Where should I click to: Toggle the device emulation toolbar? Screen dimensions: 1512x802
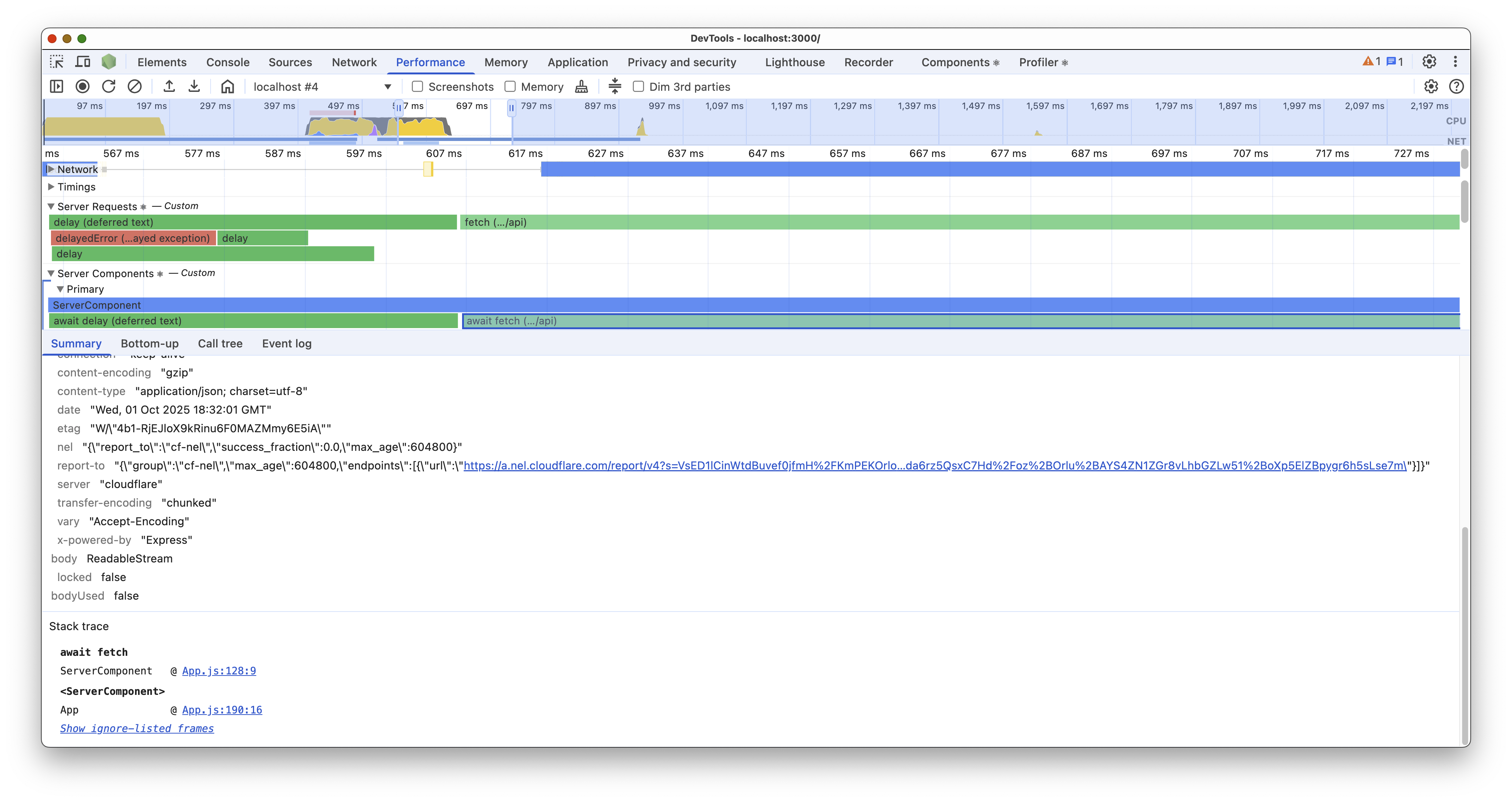[x=82, y=62]
